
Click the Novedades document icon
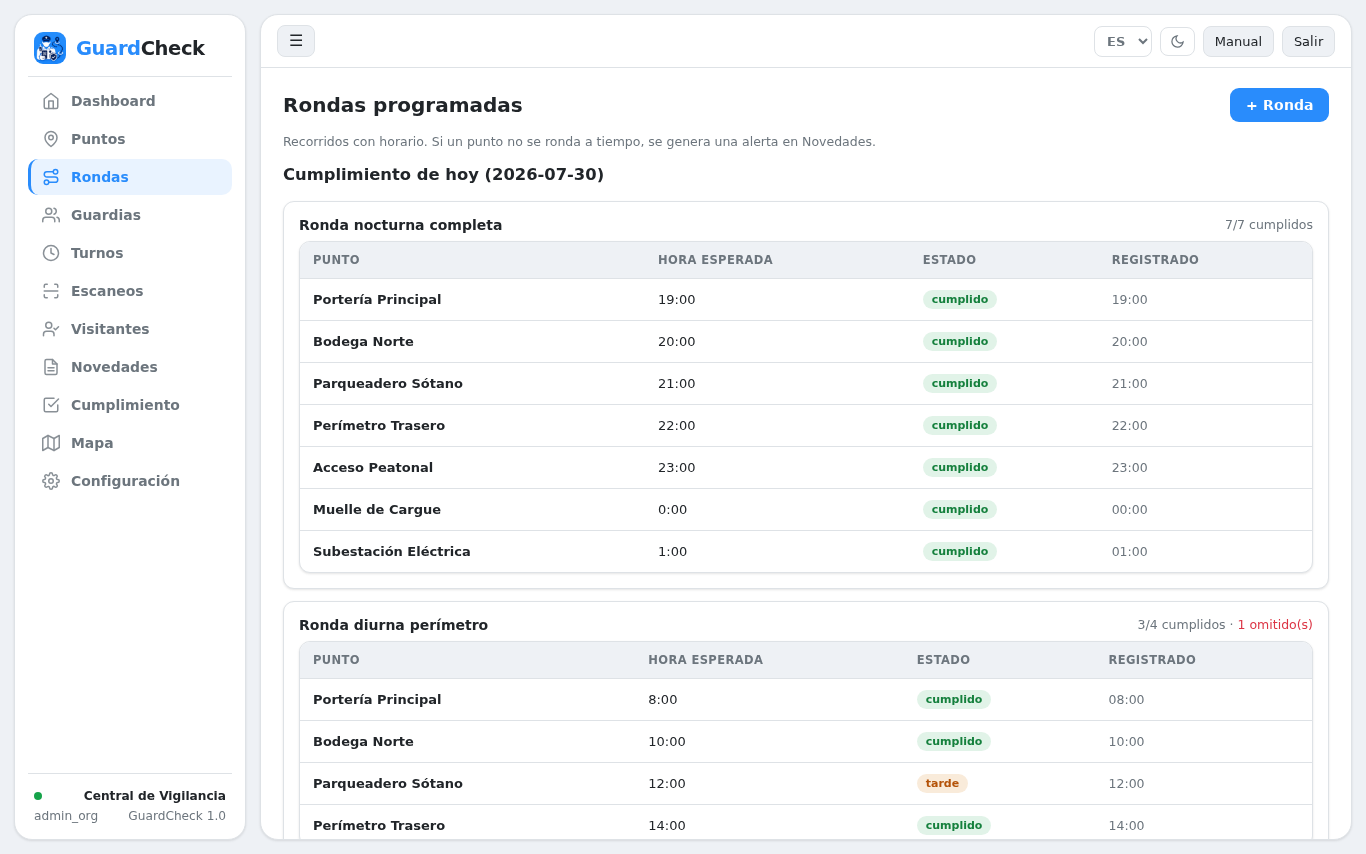[51, 367]
